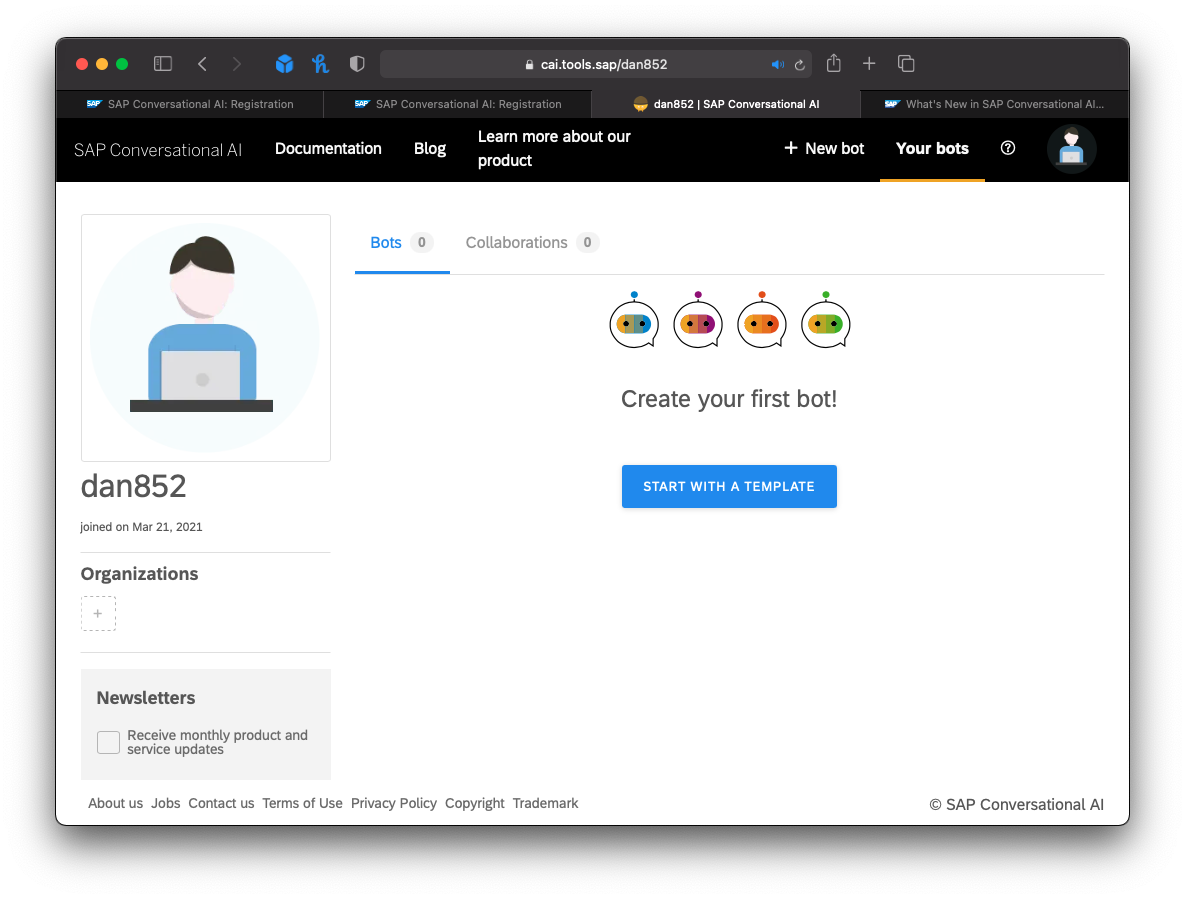Open the Copyright footer link
This screenshot has width=1185, height=899.
(475, 803)
